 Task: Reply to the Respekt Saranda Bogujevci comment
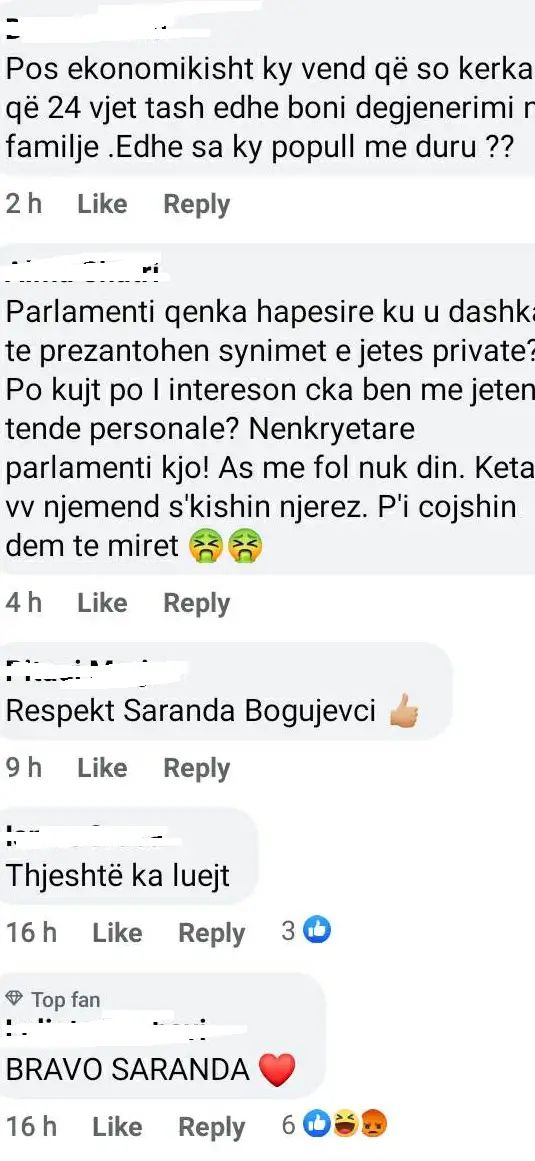click(x=197, y=769)
